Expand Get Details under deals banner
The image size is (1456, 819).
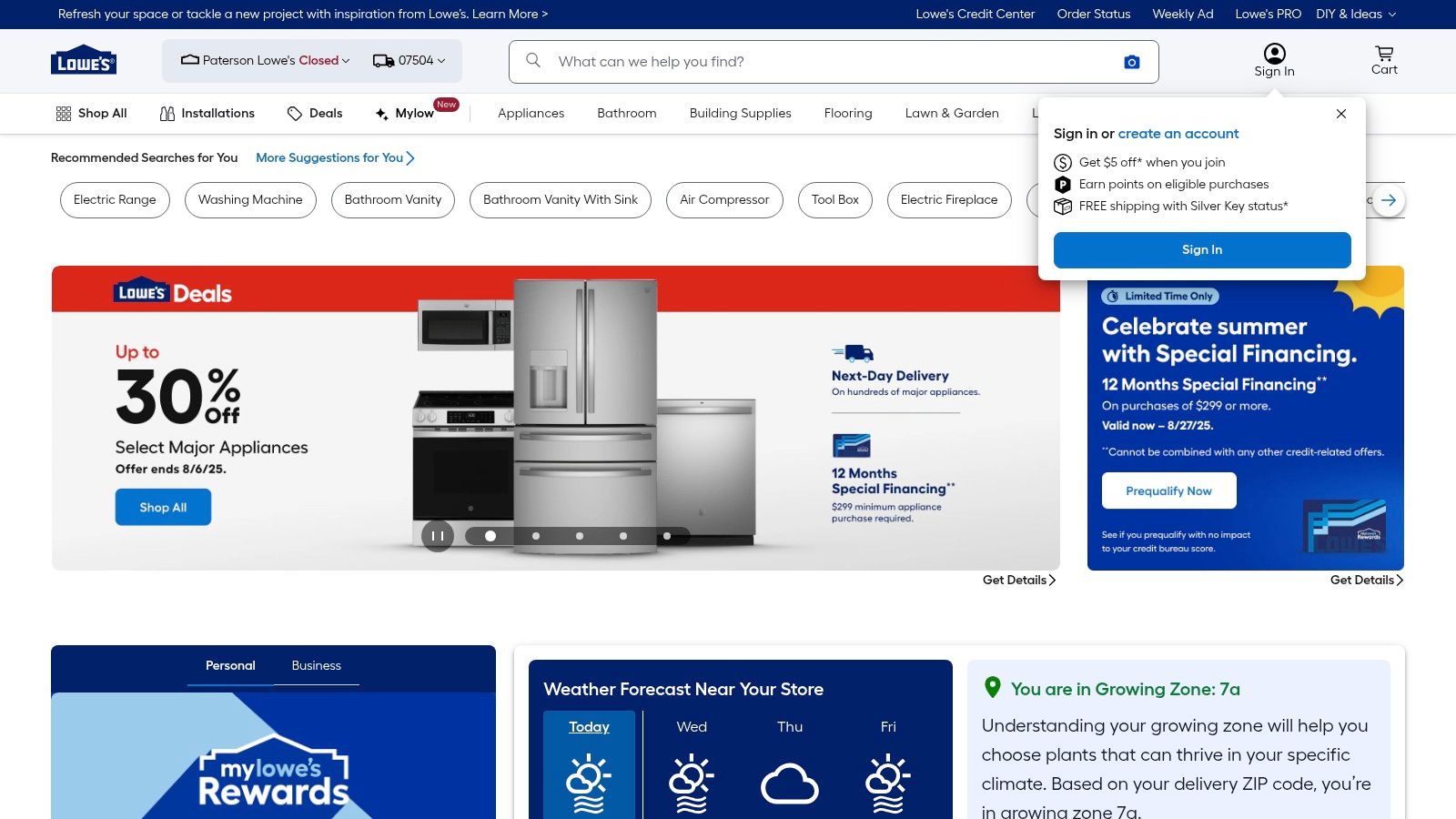[x=1019, y=580]
